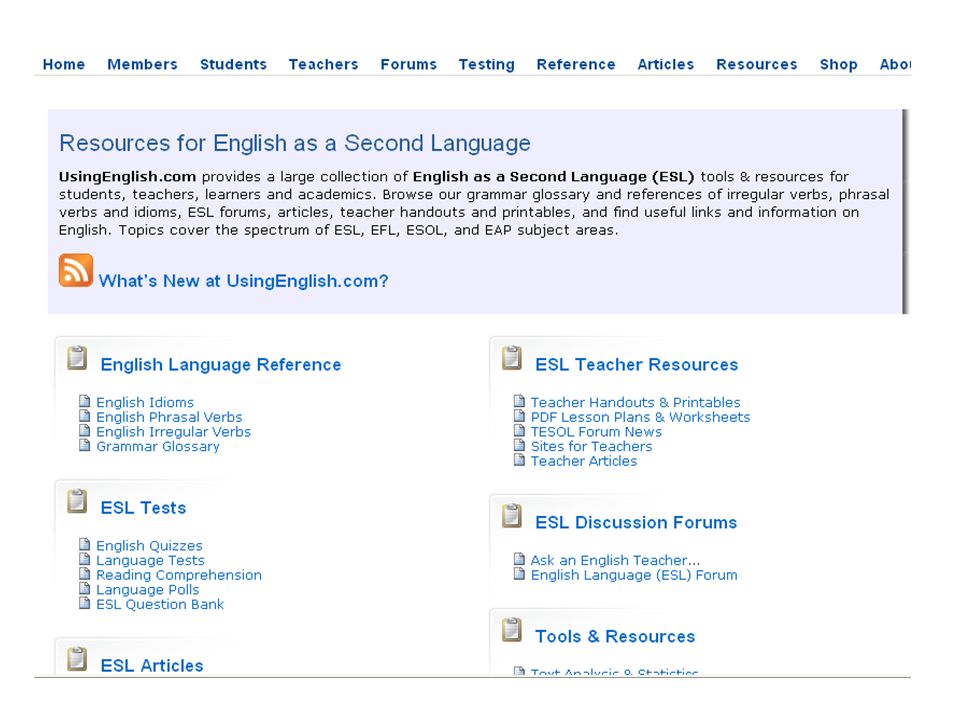Open the Reference menu item
Screen dimensions: 960x720
(x=576, y=64)
